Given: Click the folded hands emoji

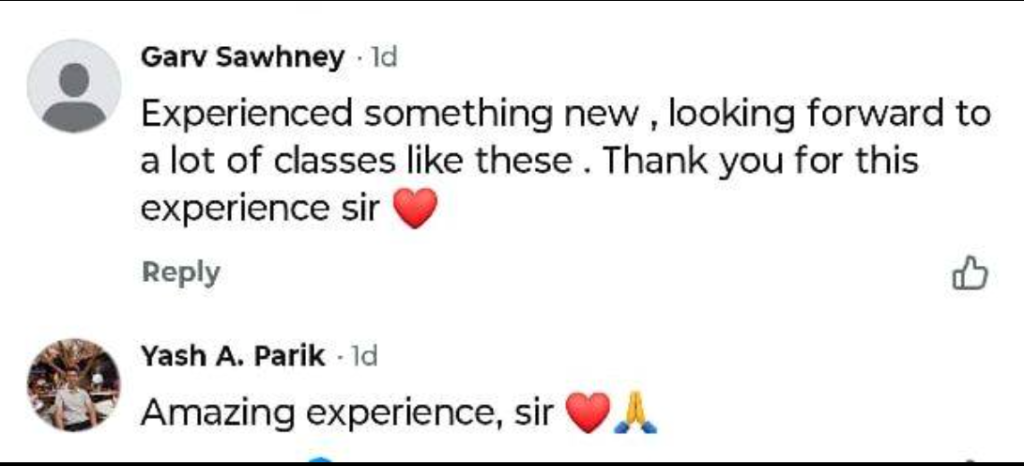Looking at the screenshot, I should click(635, 412).
